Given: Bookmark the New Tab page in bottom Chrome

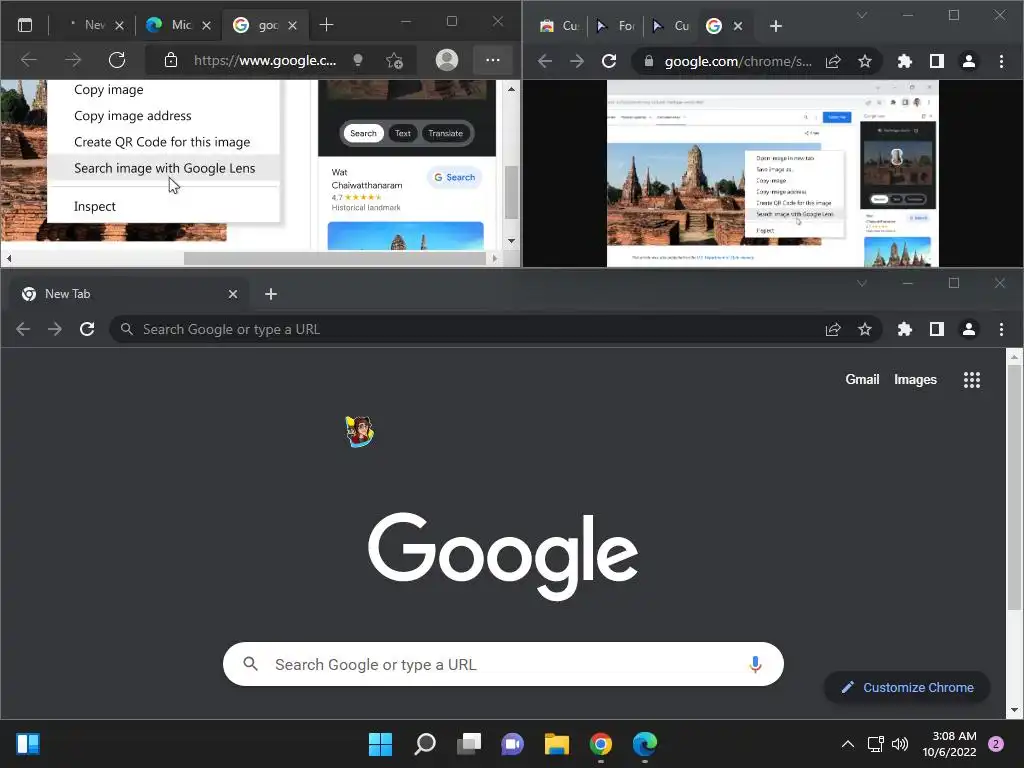Looking at the screenshot, I should [x=865, y=329].
